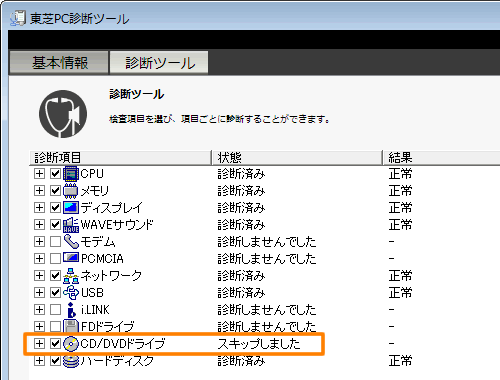Viewport: 500px width, 380px height.
Task: Select the WAVEサウンド row label
Action: point(117,225)
